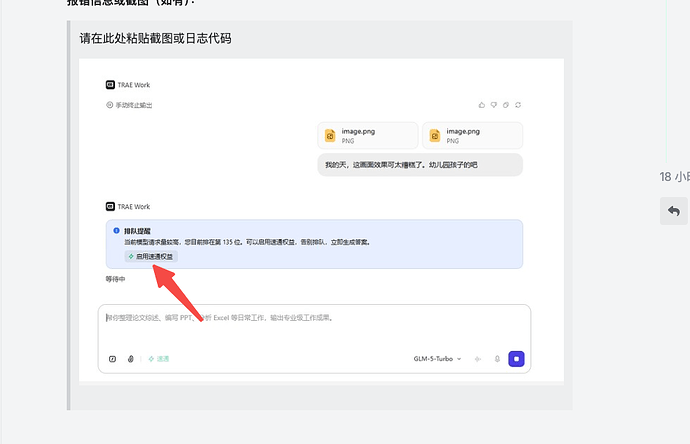This screenshot has height=444, width=690.
Task: Click the TRAE Work logo above 手动终止输出
Action: point(110,84)
